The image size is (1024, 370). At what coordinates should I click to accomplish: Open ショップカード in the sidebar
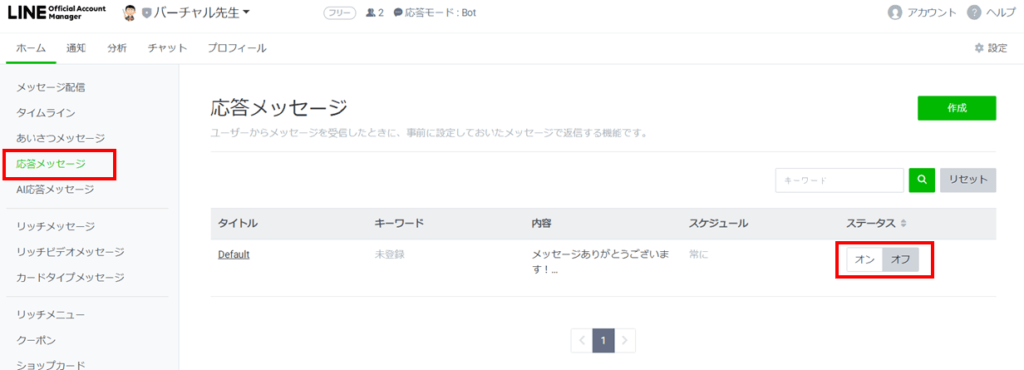tap(50, 365)
